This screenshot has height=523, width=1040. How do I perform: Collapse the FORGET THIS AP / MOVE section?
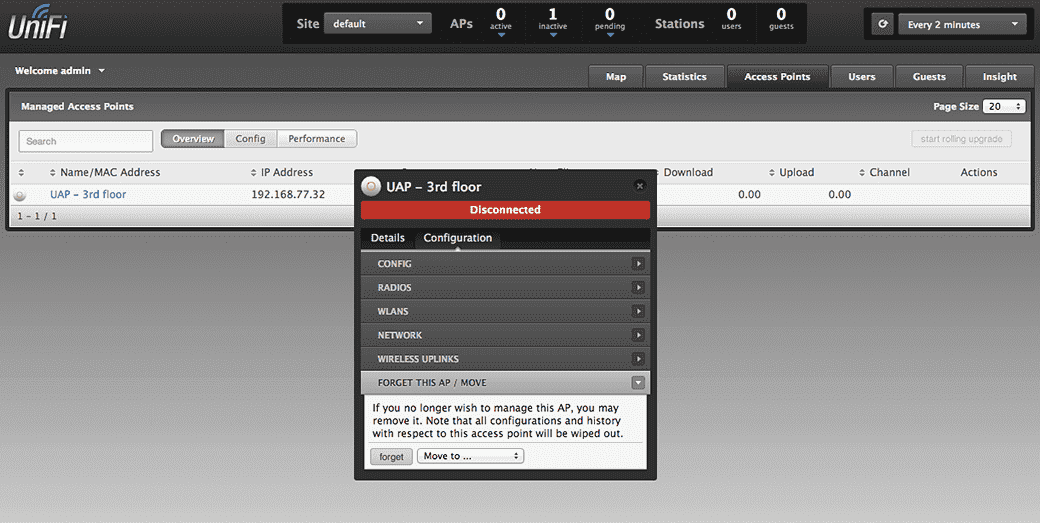pyautogui.click(x=638, y=383)
